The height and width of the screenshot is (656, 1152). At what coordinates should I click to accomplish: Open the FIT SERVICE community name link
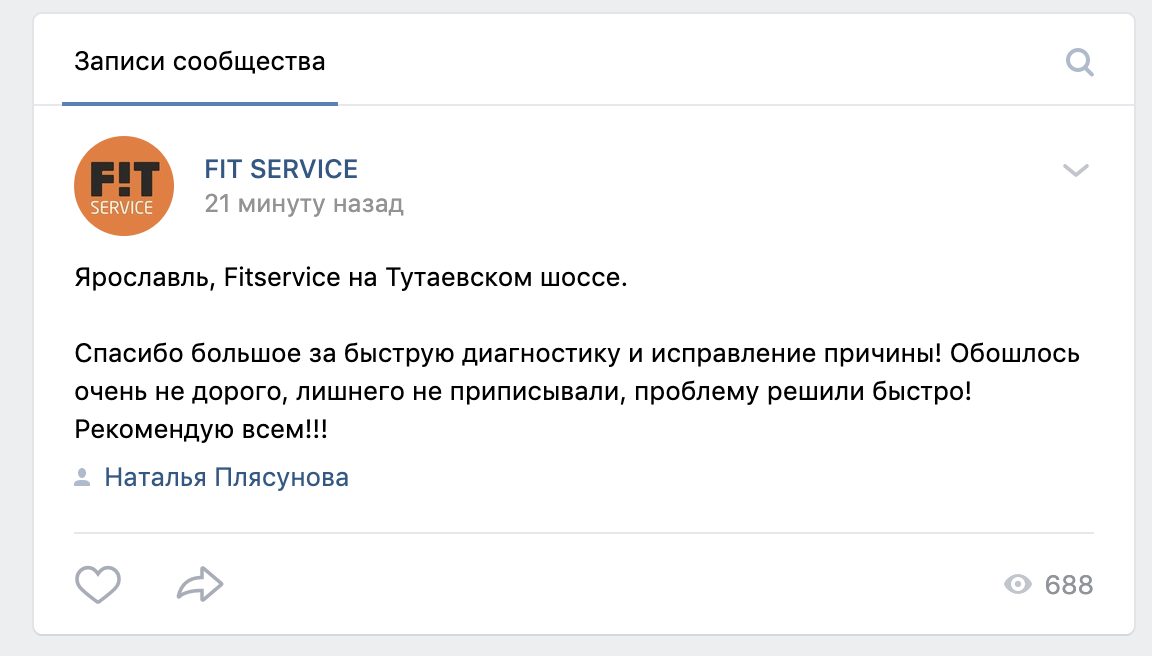click(281, 169)
